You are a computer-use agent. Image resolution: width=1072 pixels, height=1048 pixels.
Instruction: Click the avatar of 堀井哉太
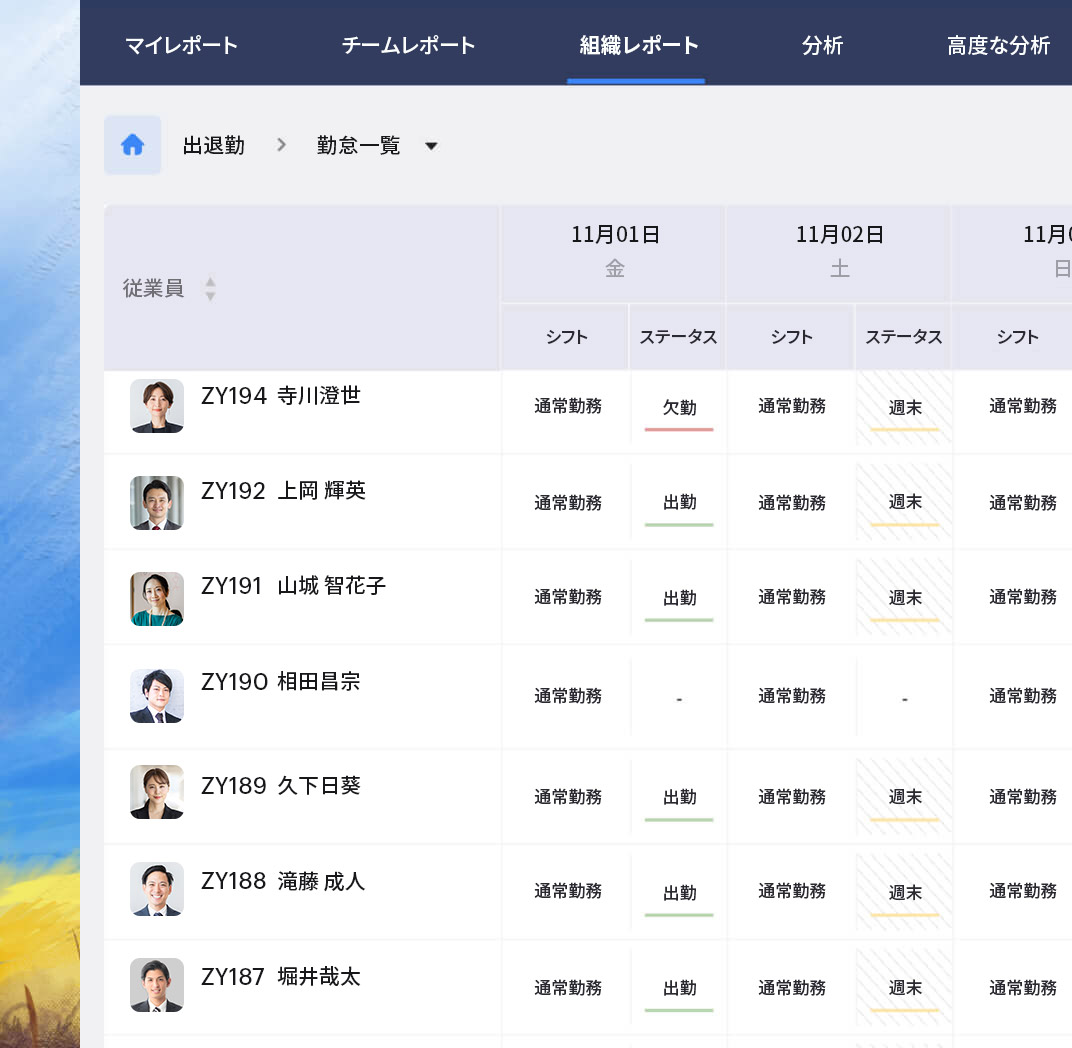pyautogui.click(x=157, y=984)
